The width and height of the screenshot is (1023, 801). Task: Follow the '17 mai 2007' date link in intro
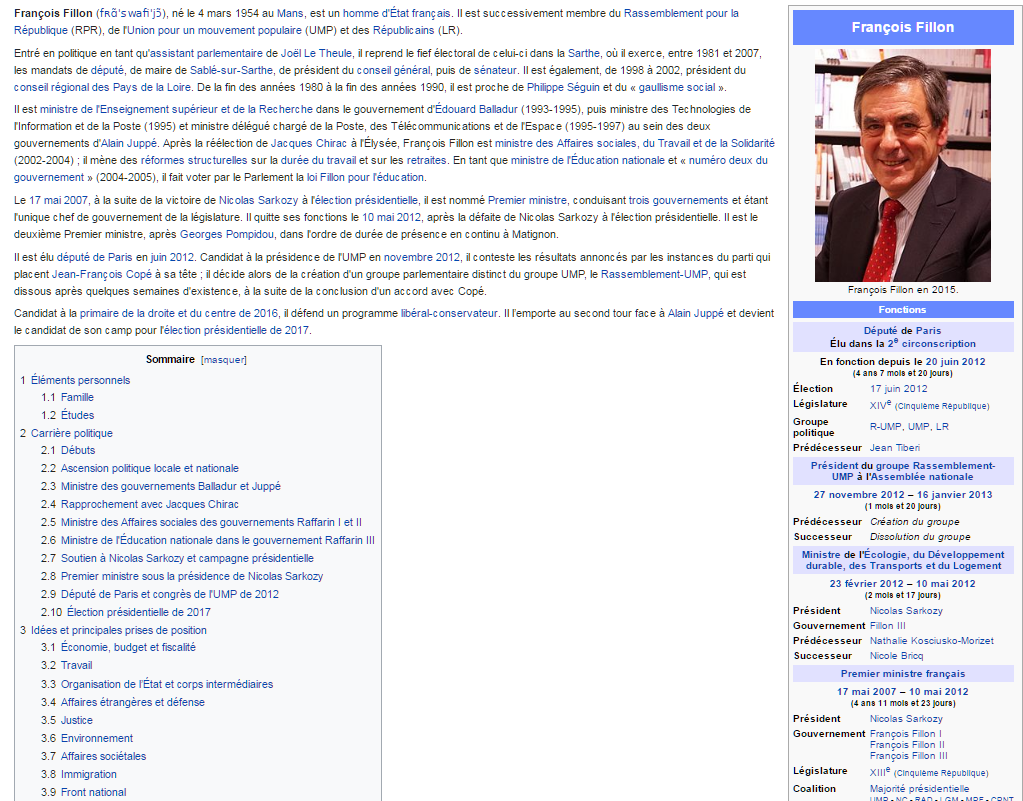58,200
